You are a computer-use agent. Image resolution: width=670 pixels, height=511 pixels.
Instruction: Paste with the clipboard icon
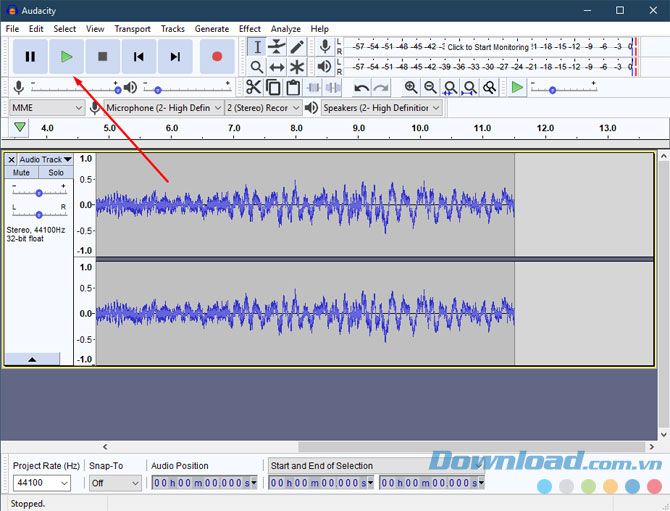(x=293, y=88)
